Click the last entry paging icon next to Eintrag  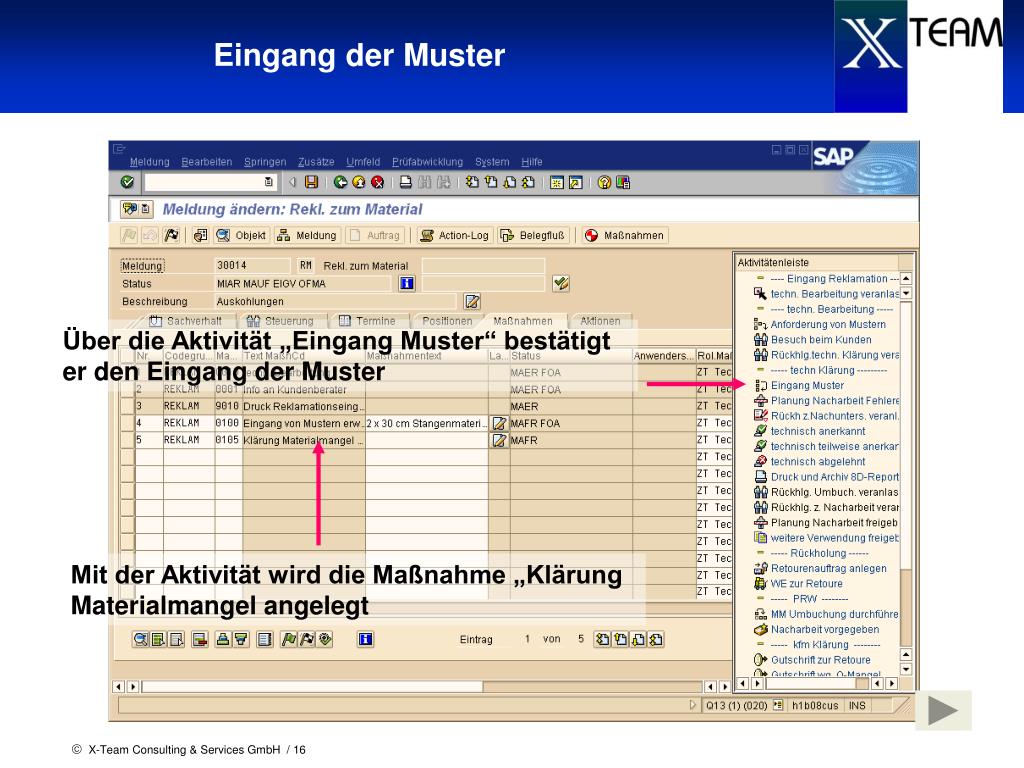coord(656,639)
